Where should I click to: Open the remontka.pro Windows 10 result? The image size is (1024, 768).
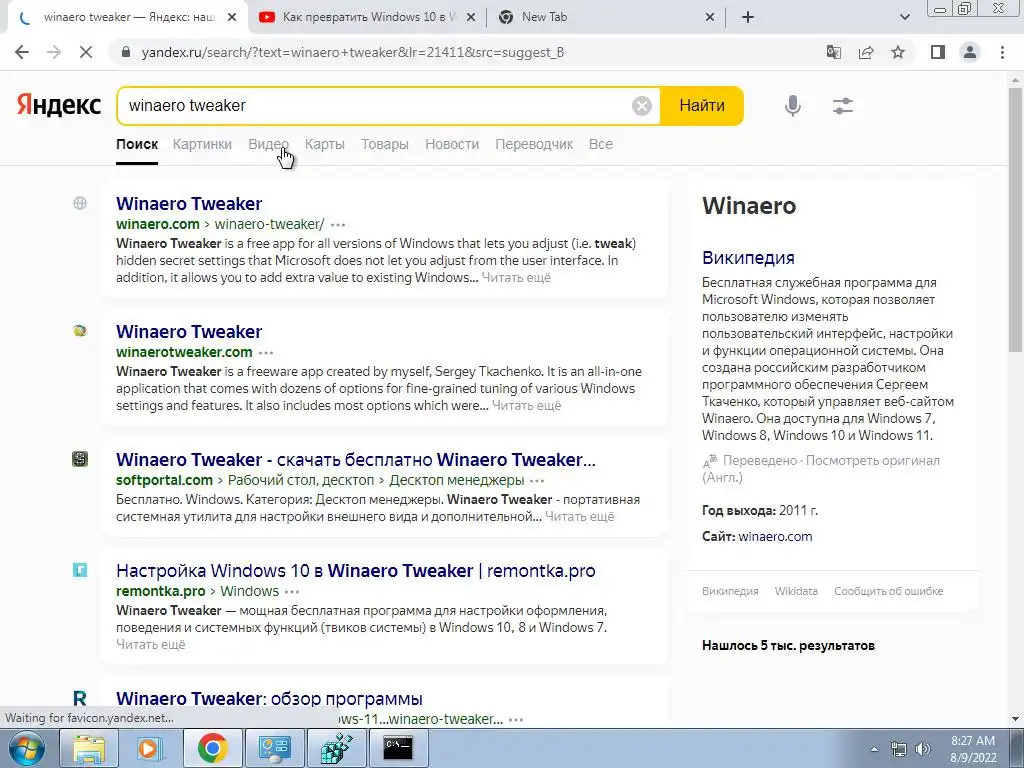[356, 571]
